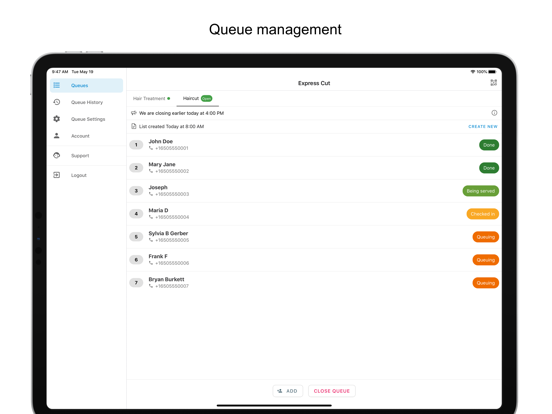Click position number 1 badge
The image size is (552, 414).
click(x=136, y=145)
